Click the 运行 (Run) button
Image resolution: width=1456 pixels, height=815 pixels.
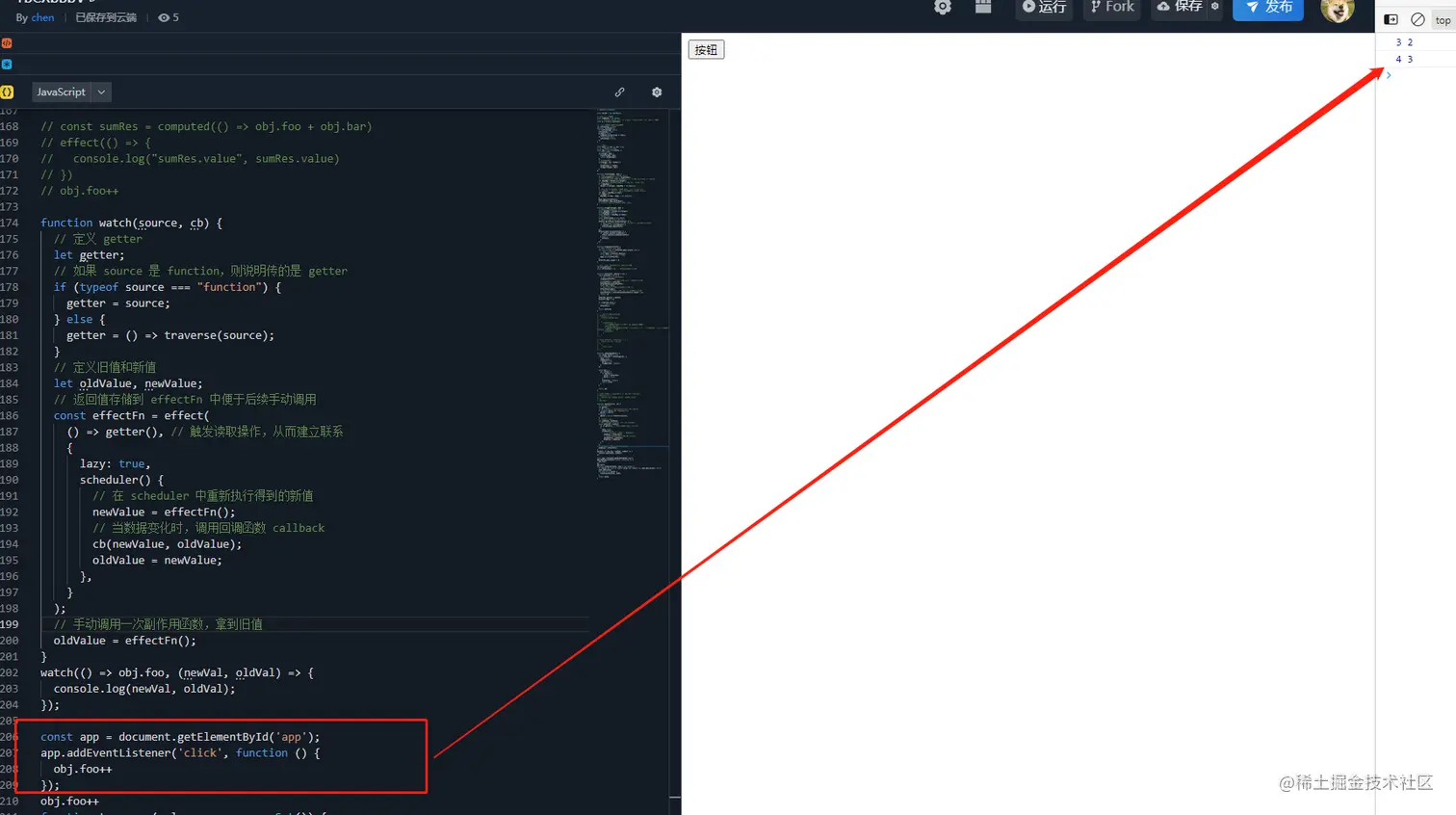[x=1045, y=8]
